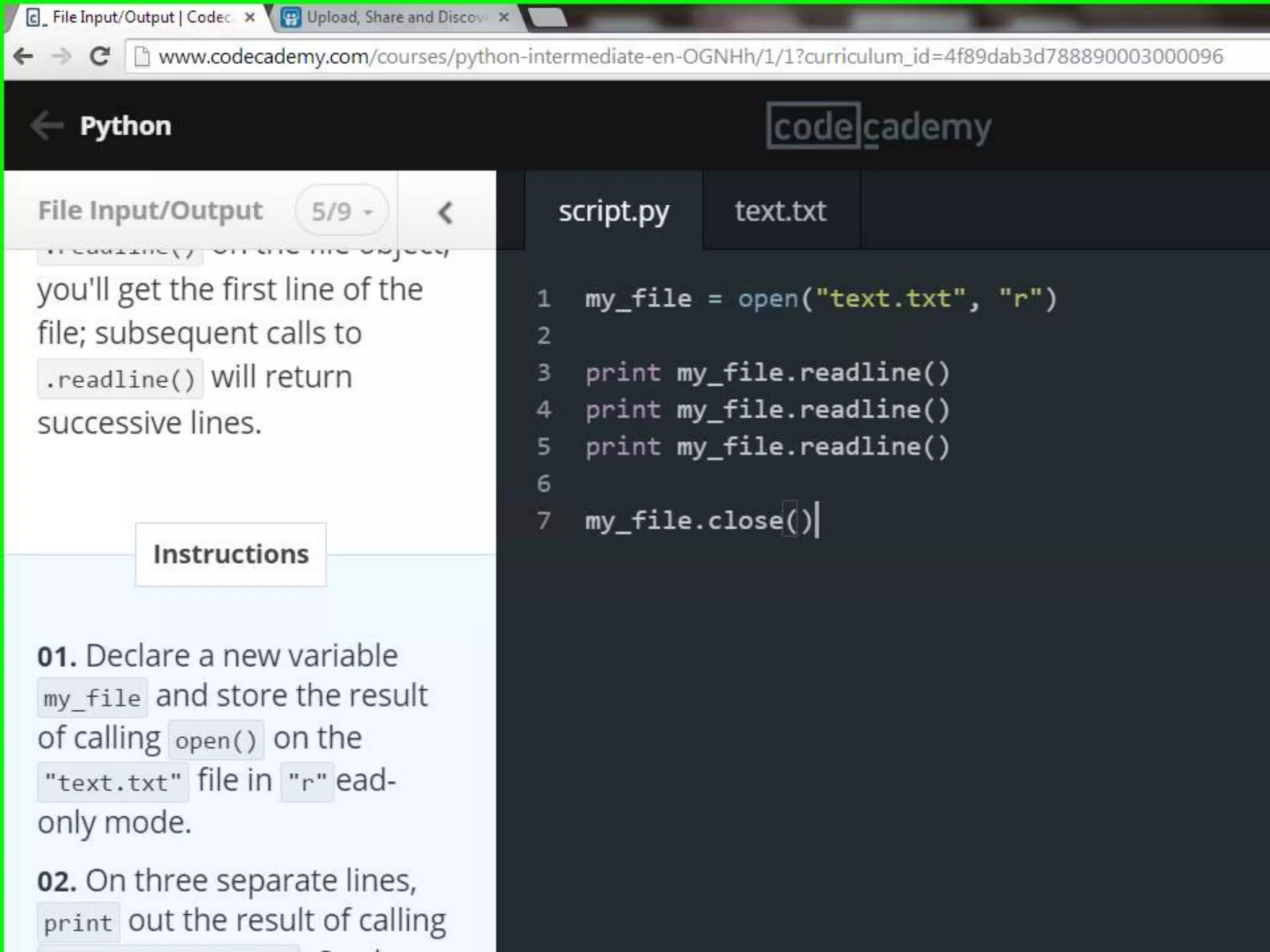Viewport: 1270px width, 952px height.
Task: Click the print snippet in step 02
Action: (x=78, y=923)
